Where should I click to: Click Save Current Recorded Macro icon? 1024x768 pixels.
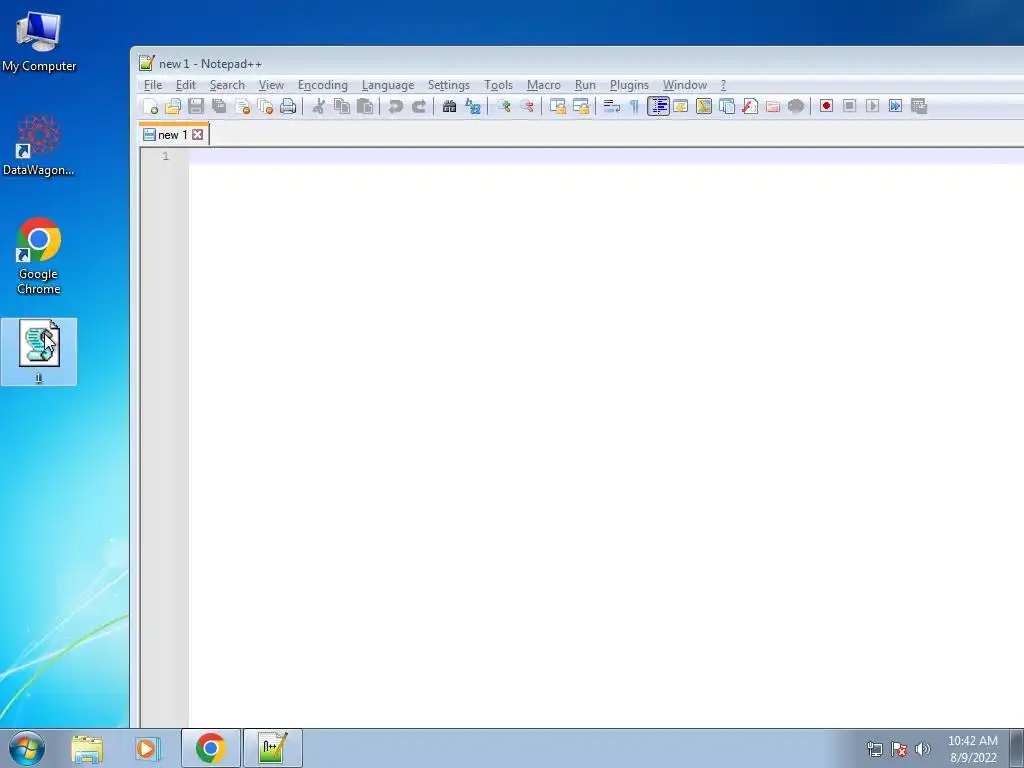click(919, 106)
